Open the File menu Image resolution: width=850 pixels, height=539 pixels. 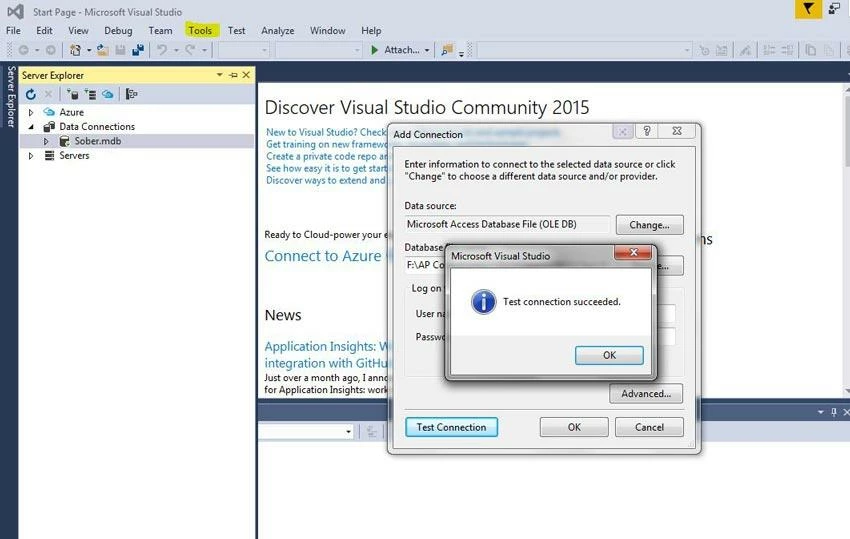tap(14, 30)
